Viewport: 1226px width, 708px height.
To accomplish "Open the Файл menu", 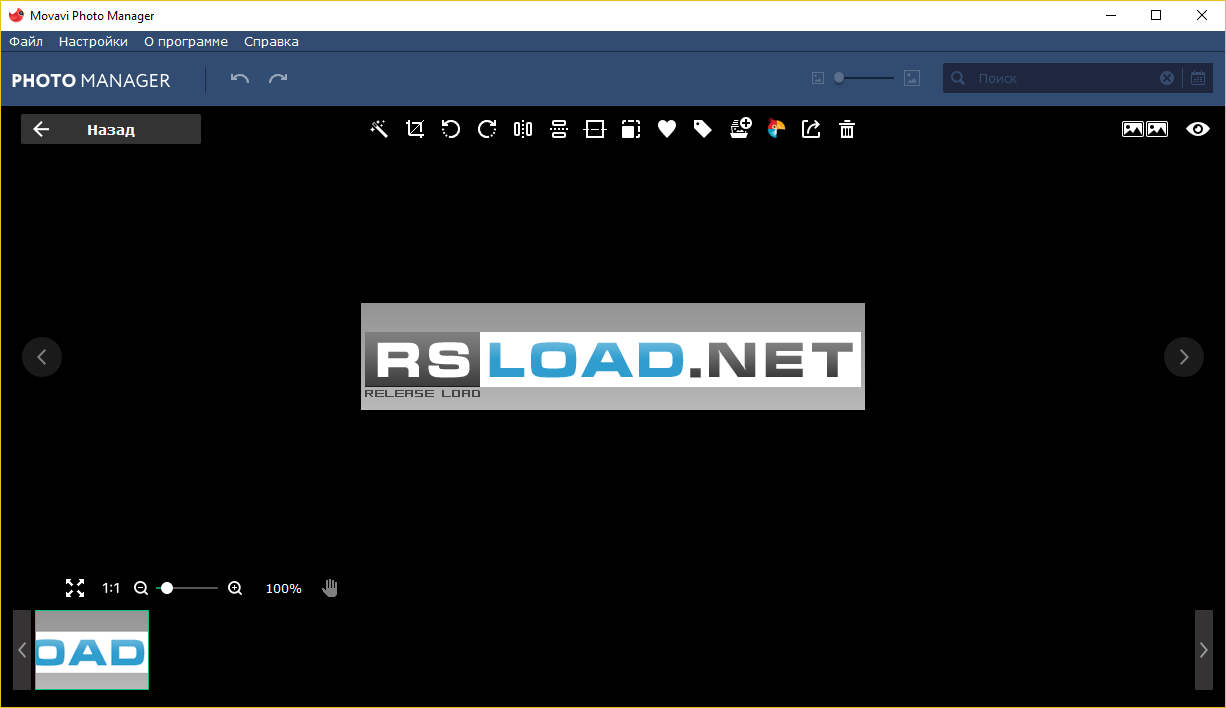I will coord(26,41).
